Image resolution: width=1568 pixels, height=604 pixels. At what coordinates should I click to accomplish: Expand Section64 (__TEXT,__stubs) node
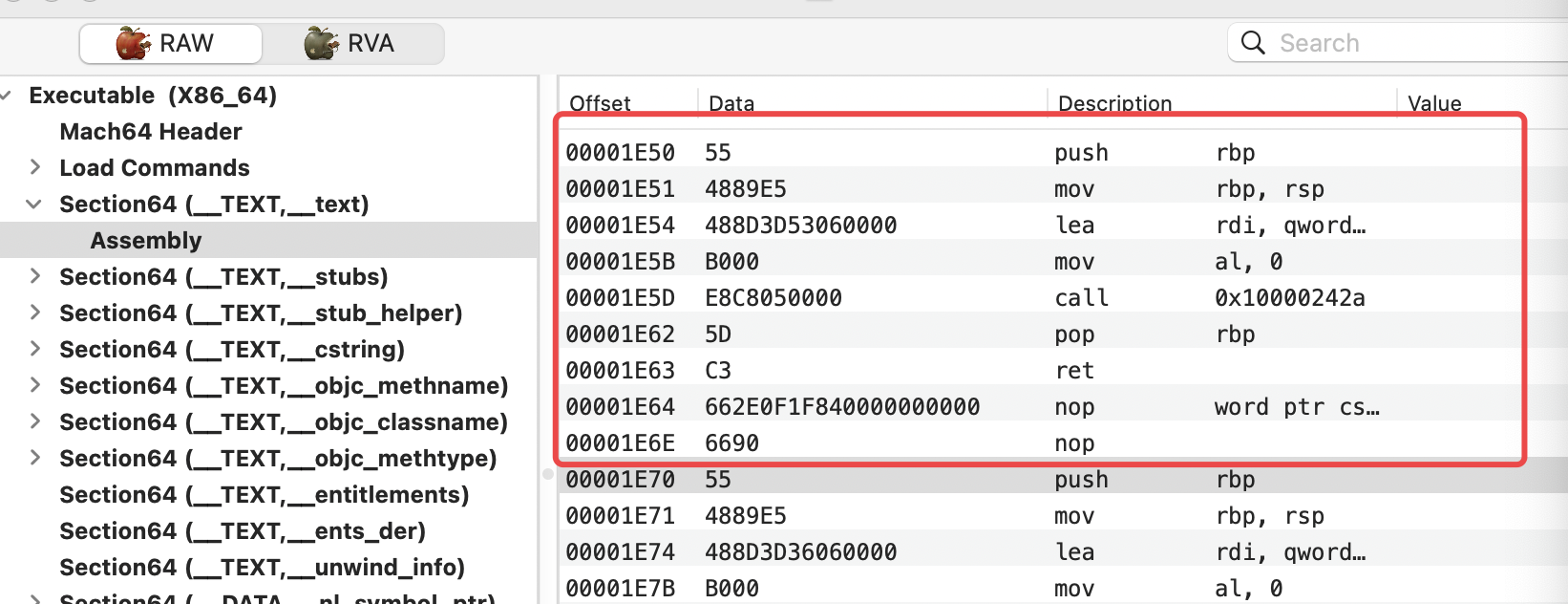tap(35, 276)
